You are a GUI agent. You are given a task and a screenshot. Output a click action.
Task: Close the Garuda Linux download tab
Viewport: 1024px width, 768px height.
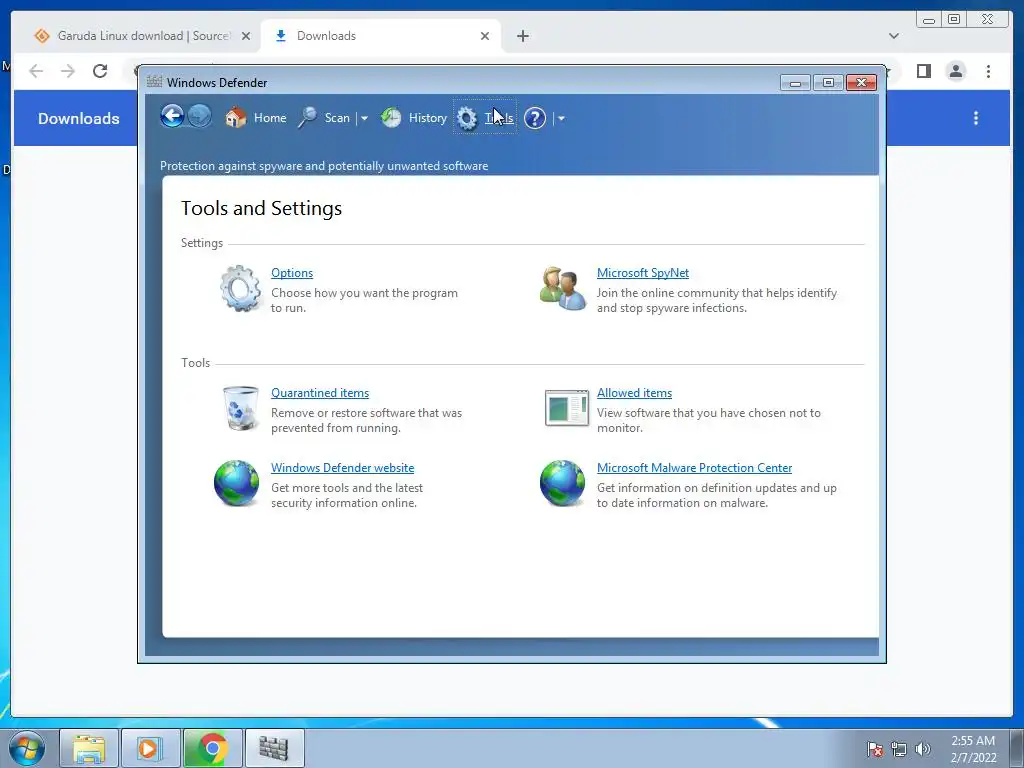point(246,36)
